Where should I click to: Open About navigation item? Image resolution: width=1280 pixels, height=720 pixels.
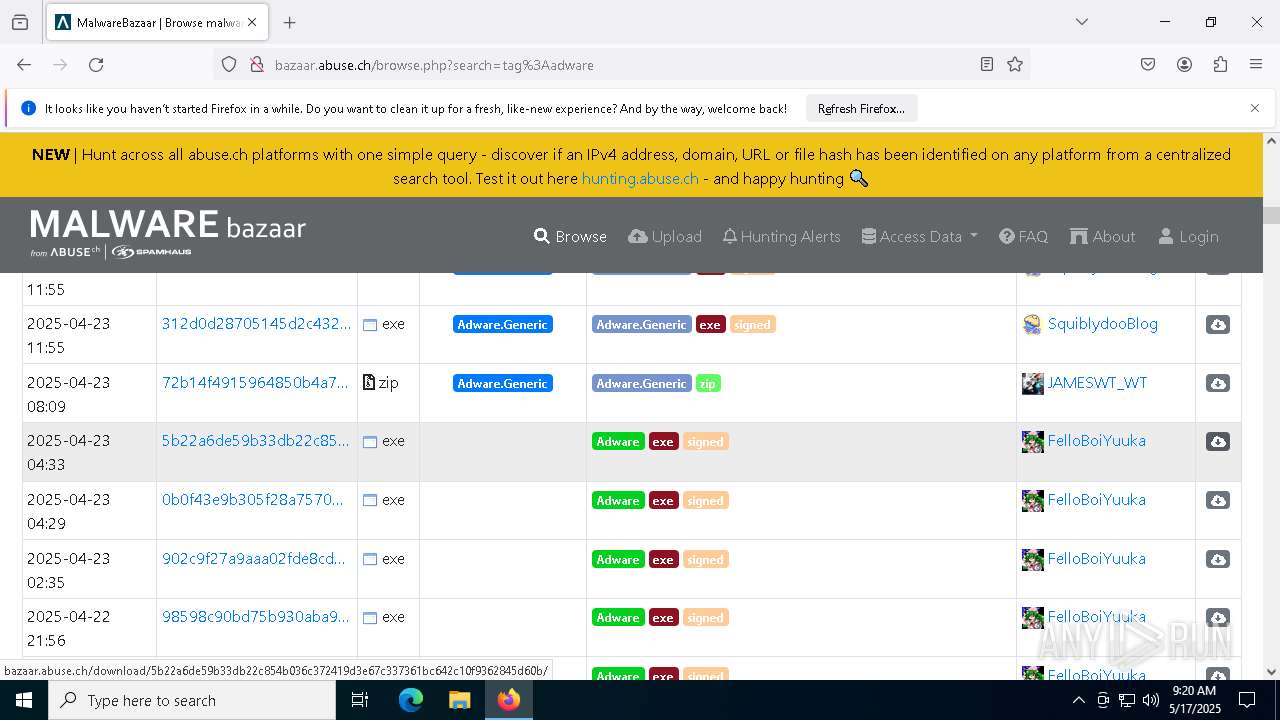[1102, 236]
